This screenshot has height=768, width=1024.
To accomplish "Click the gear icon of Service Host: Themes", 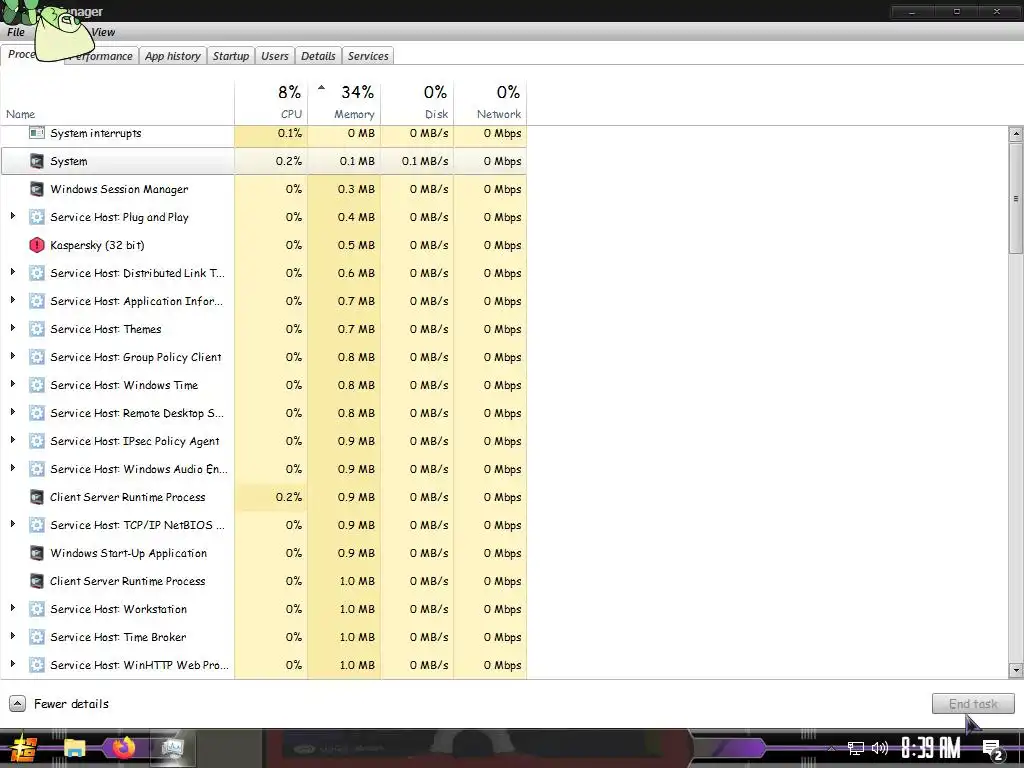I will tap(37, 329).
